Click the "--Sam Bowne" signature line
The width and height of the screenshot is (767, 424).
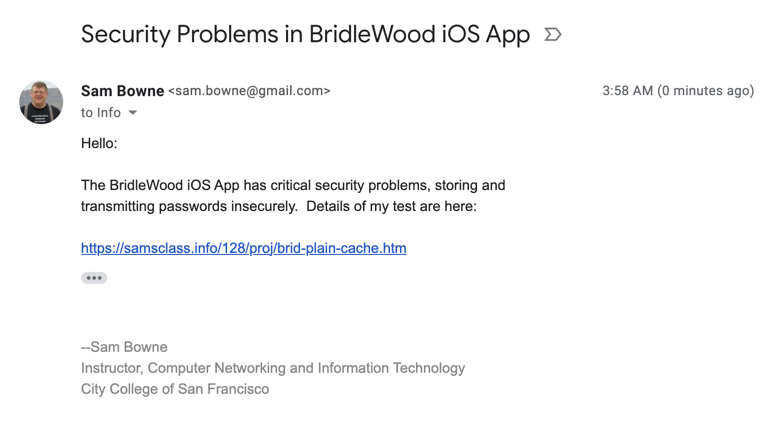point(124,347)
